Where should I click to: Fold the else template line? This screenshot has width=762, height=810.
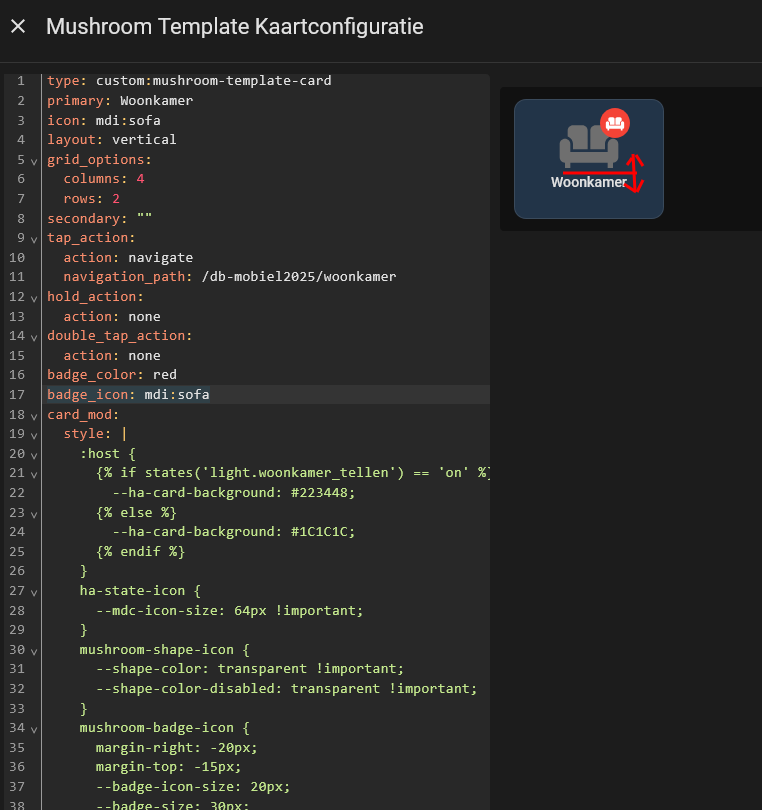coord(34,514)
